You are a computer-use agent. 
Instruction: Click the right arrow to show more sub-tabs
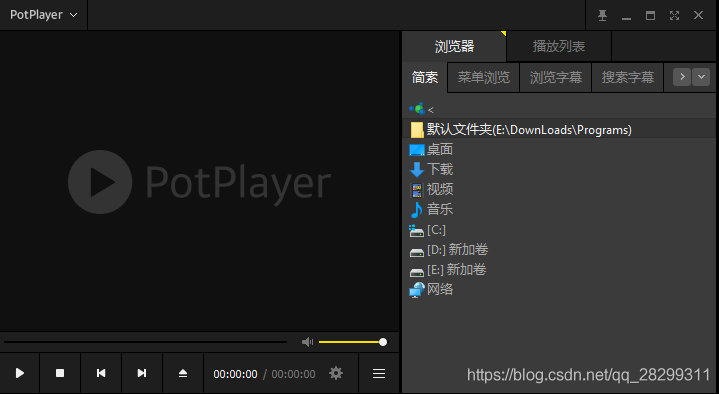pyautogui.click(x=682, y=77)
